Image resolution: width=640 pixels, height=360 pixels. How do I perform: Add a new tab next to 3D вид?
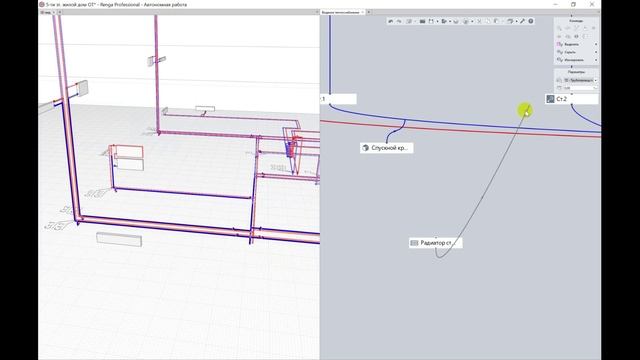(x=60, y=12)
